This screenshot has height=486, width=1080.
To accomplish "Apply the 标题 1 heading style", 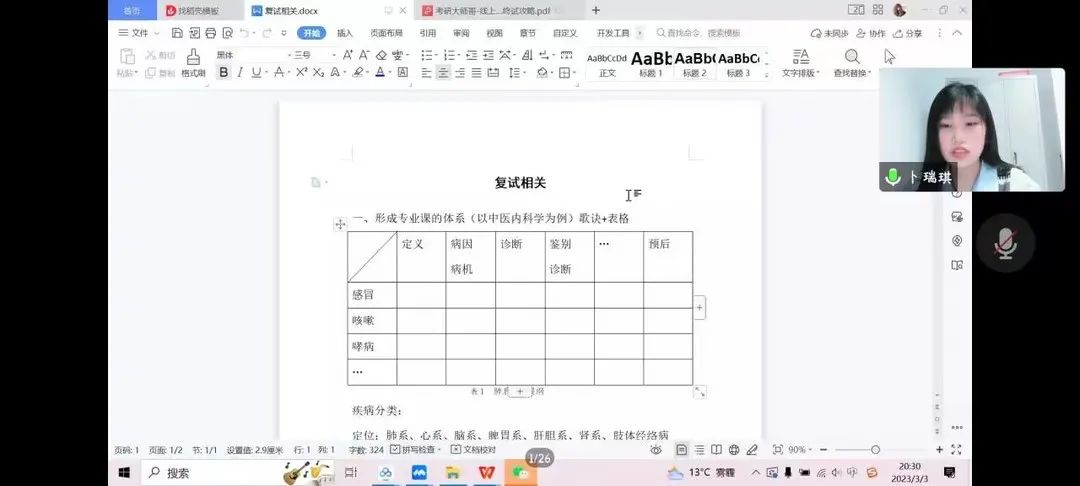I will tap(651, 63).
